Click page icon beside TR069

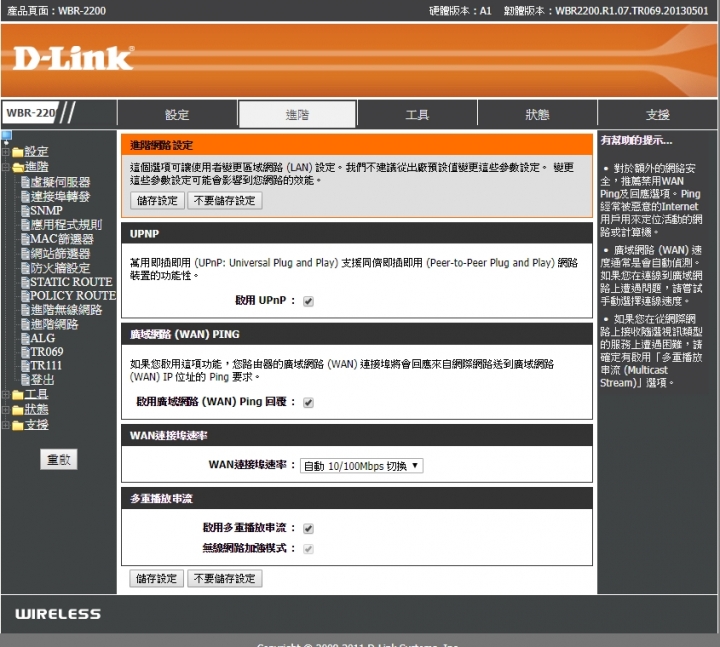[26, 352]
